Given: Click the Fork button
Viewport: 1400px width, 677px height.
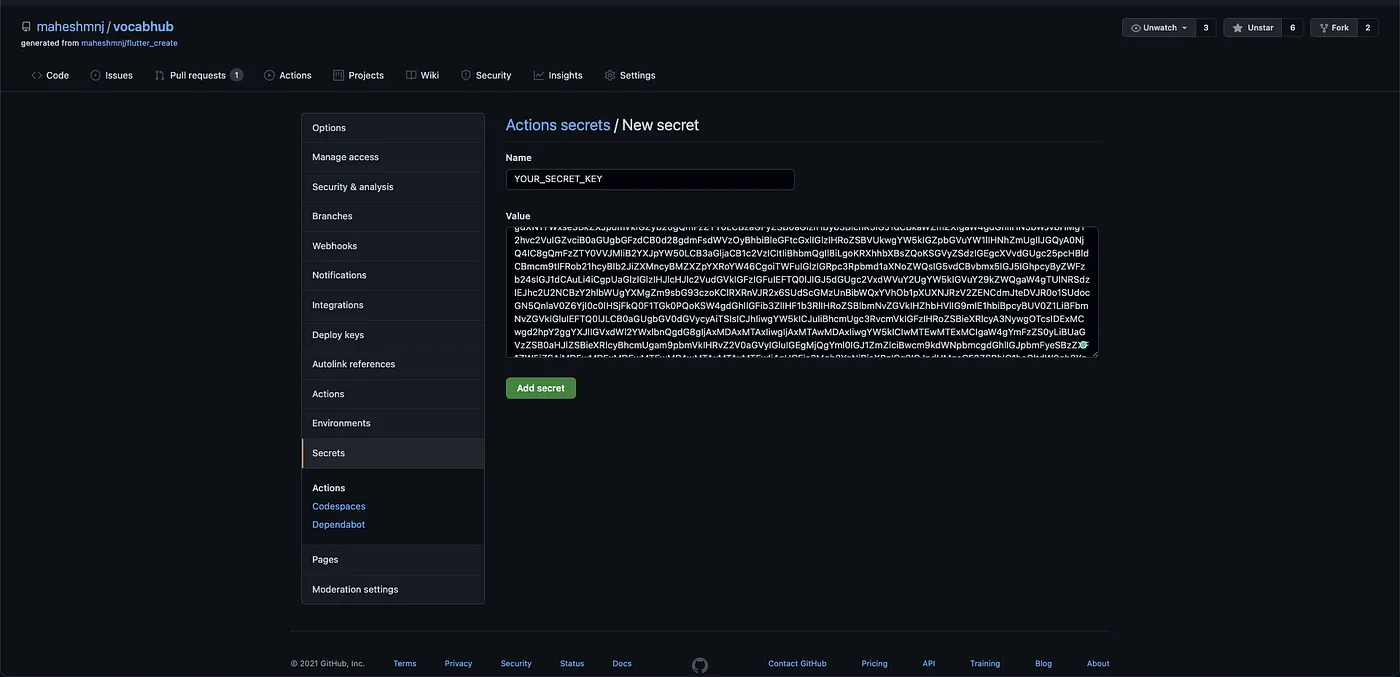Looking at the screenshot, I should 1334,28.
